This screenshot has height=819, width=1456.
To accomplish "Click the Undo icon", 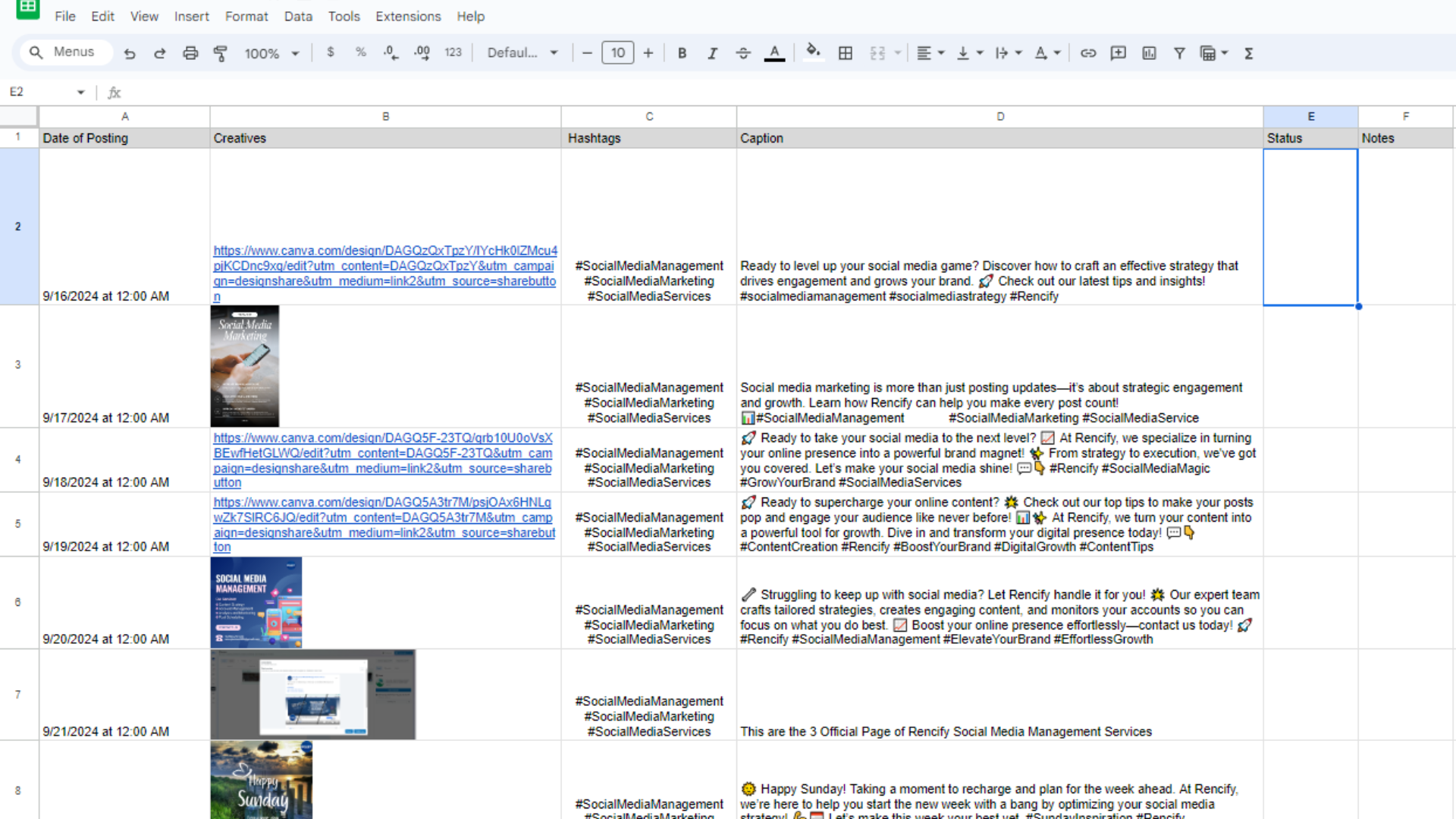I will pos(130,53).
